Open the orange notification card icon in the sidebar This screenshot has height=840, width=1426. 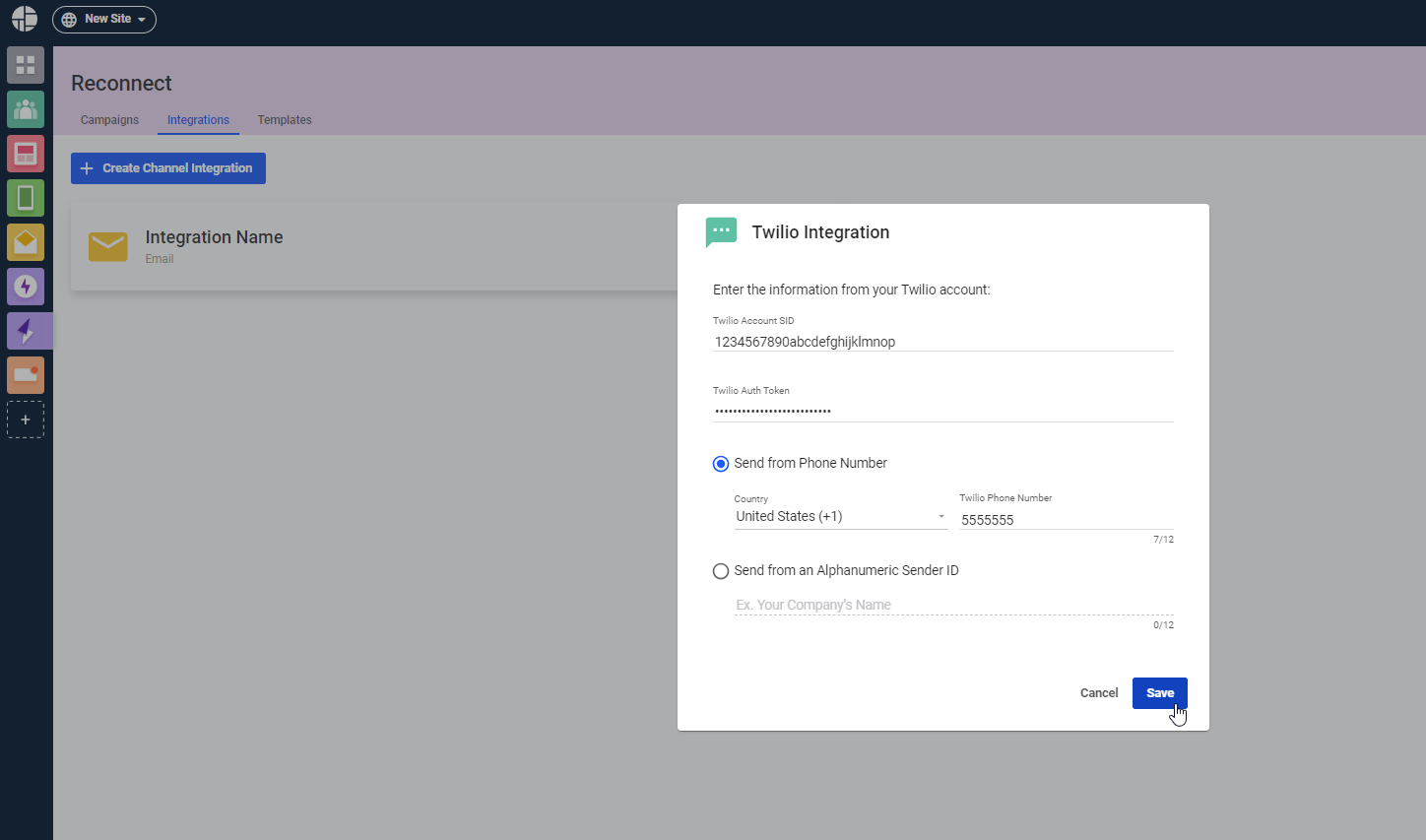(26, 375)
